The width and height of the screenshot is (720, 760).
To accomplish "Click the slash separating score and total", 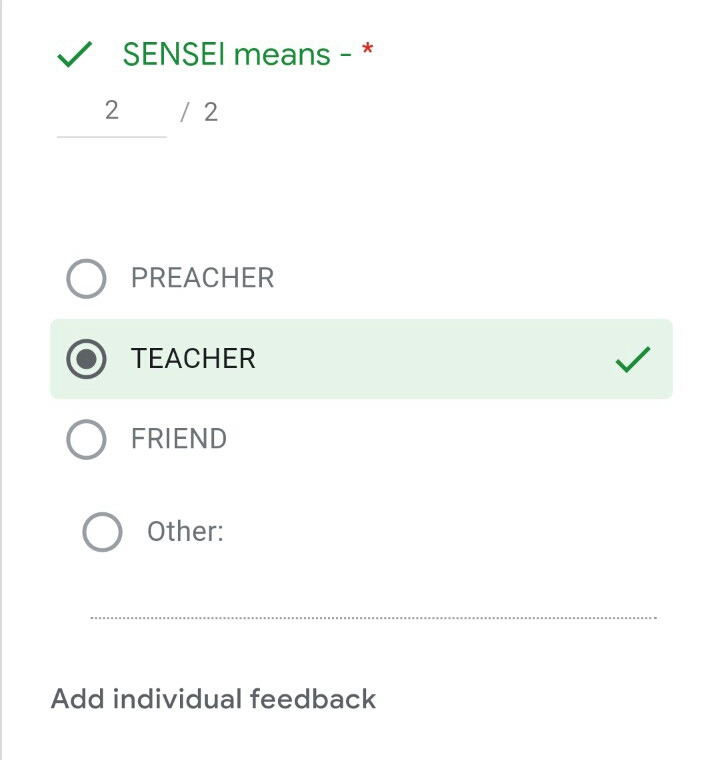I will pyautogui.click(x=184, y=112).
